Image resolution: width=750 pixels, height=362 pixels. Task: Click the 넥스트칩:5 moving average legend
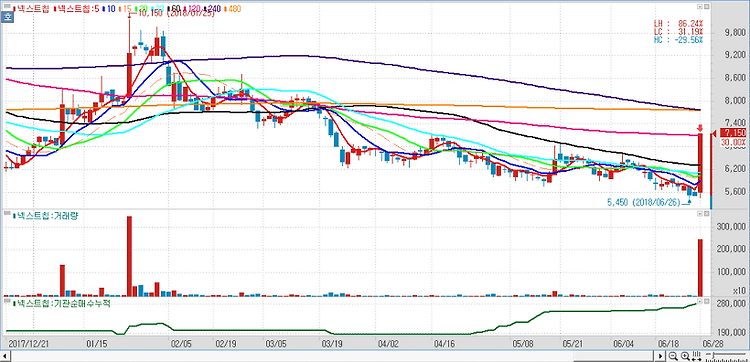[x=77, y=9]
